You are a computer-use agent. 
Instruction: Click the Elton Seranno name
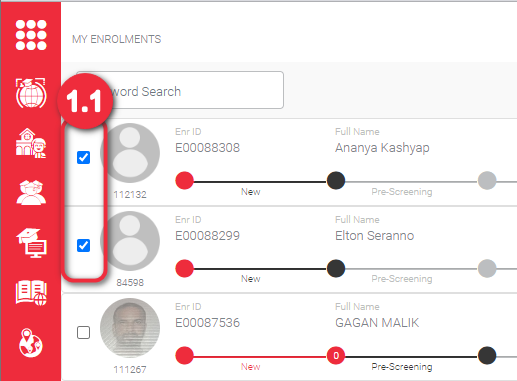pos(375,236)
